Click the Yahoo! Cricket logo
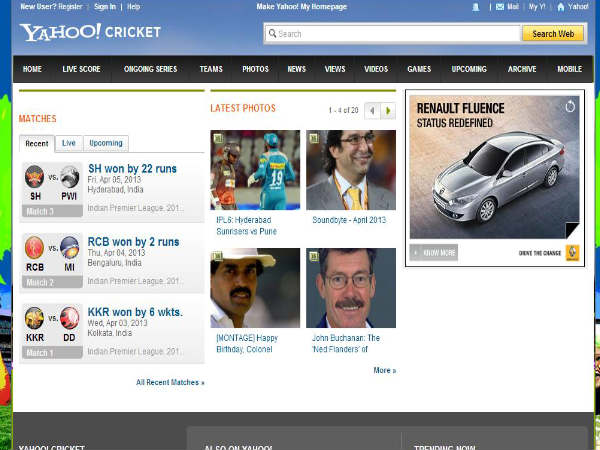600x450 pixels. click(x=90, y=32)
